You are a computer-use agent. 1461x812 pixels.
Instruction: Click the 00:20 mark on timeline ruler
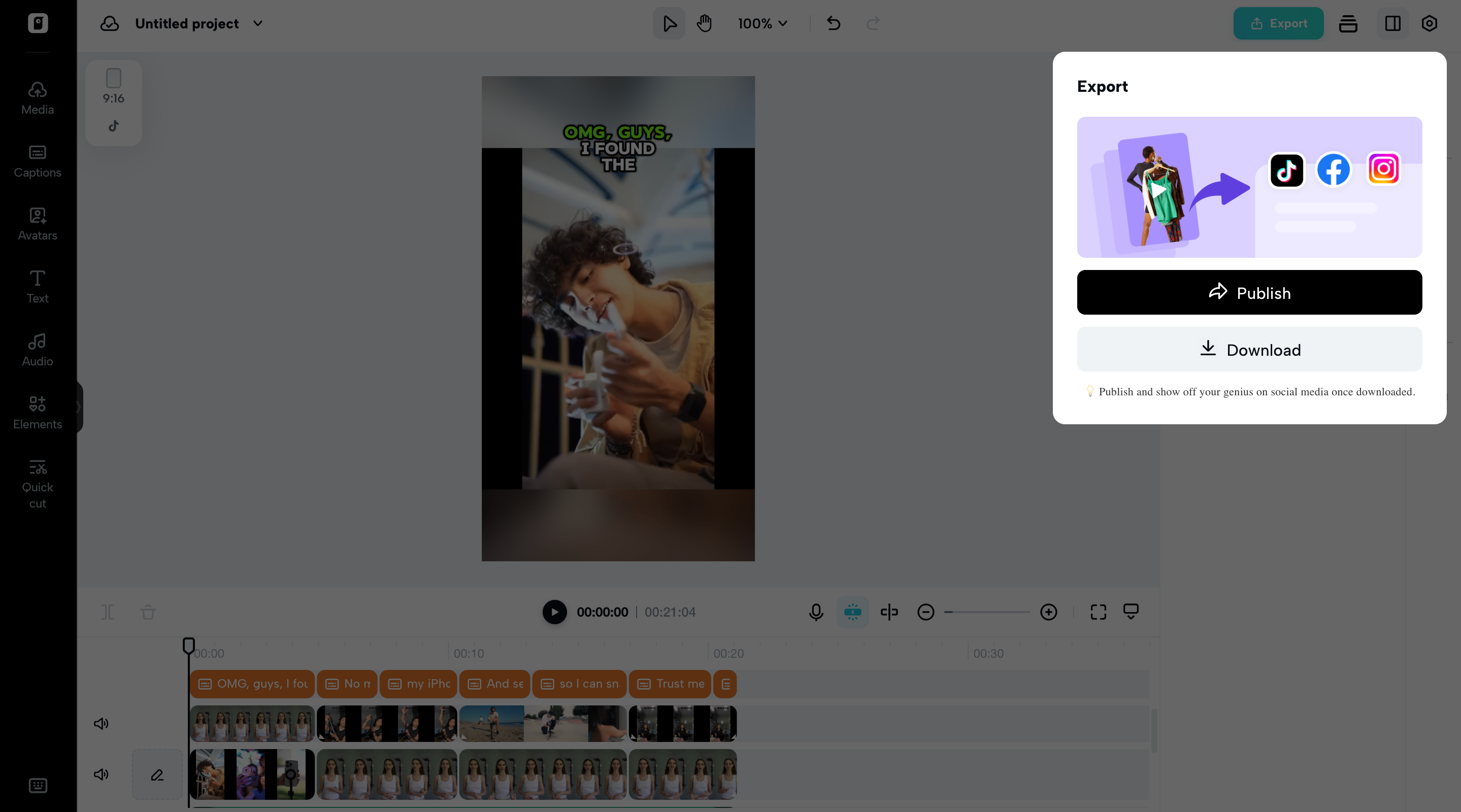click(728, 653)
